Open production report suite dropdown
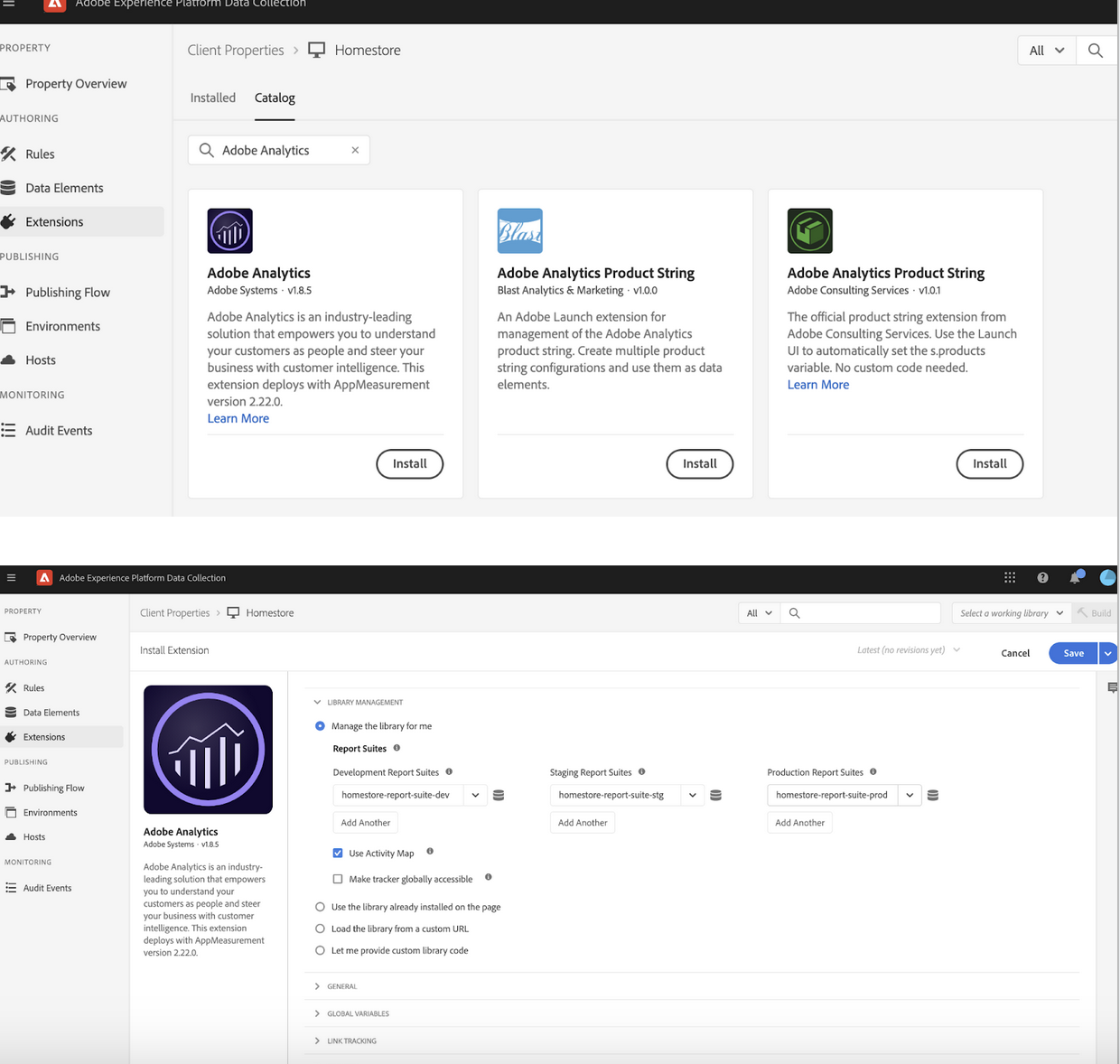1120x1064 pixels. click(910, 796)
